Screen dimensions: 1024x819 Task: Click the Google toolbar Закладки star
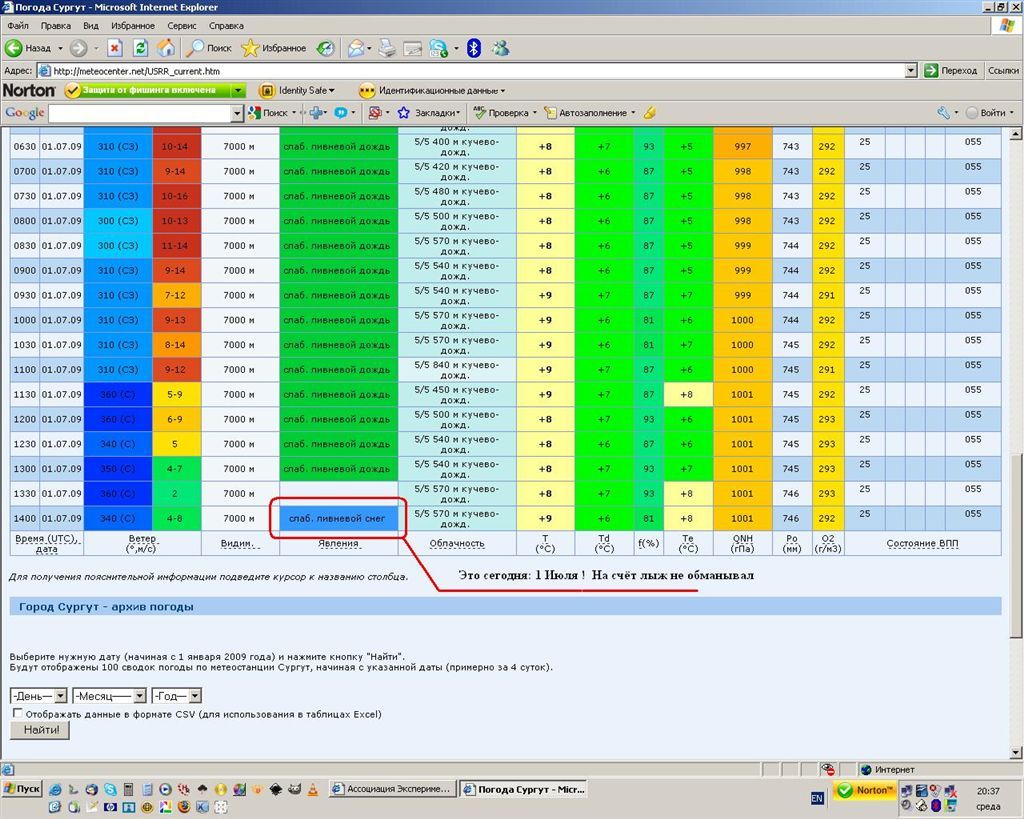404,113
